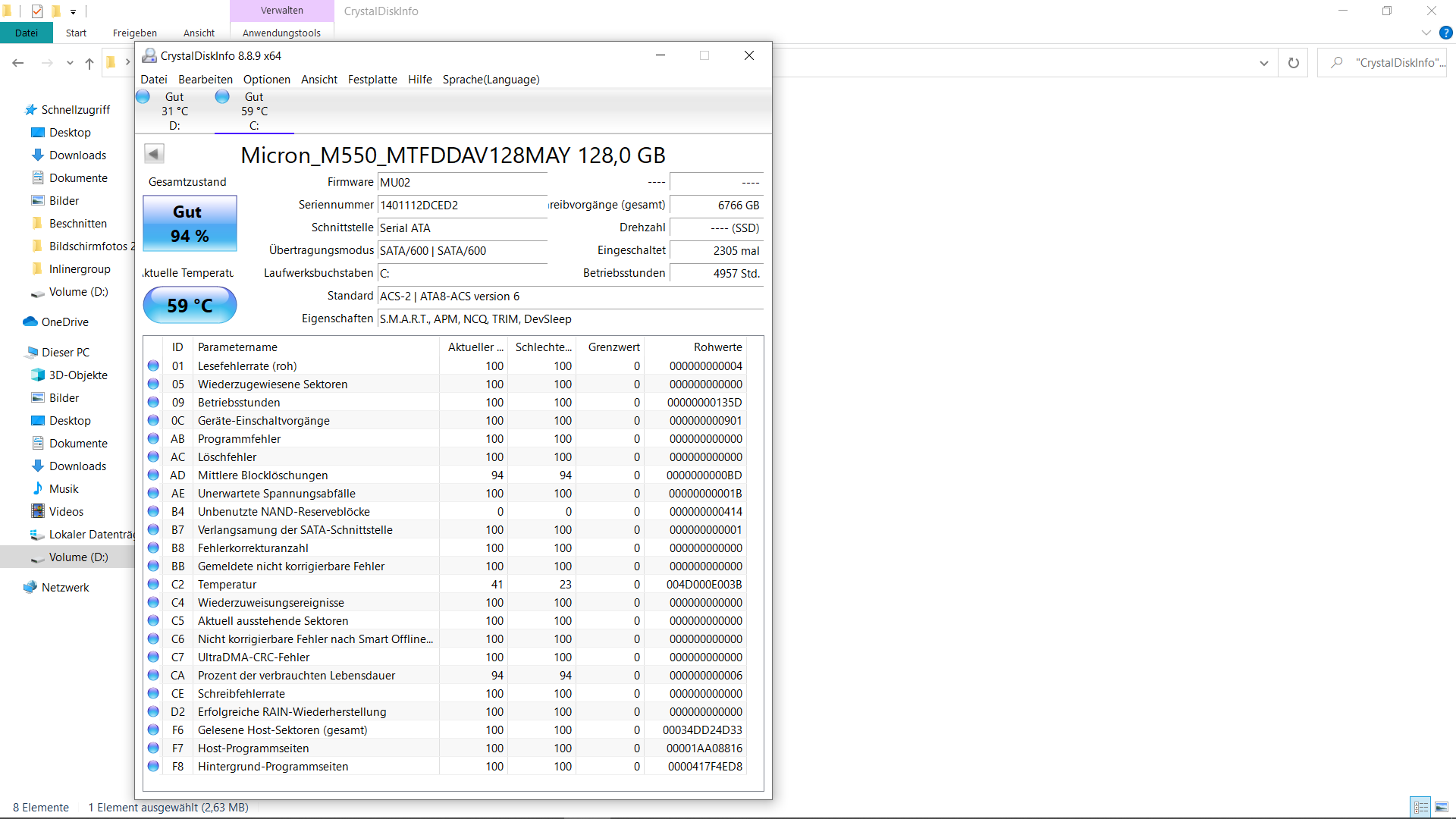This screenshot has height=819, width=1456.
Task: Navigate back in Explorer
Action: tap(18, 63)
